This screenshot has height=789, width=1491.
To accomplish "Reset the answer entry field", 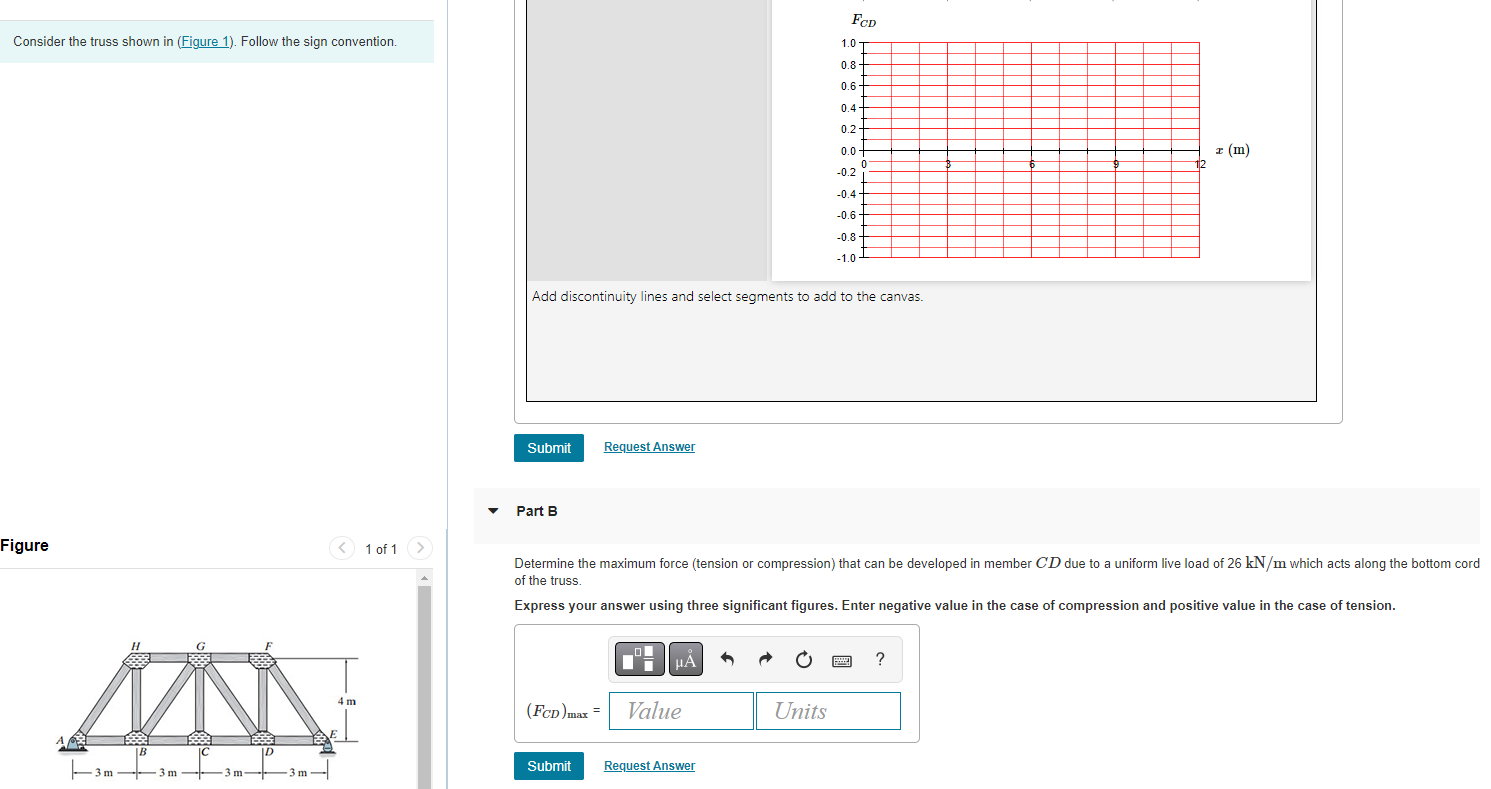I will pos(803,658).
